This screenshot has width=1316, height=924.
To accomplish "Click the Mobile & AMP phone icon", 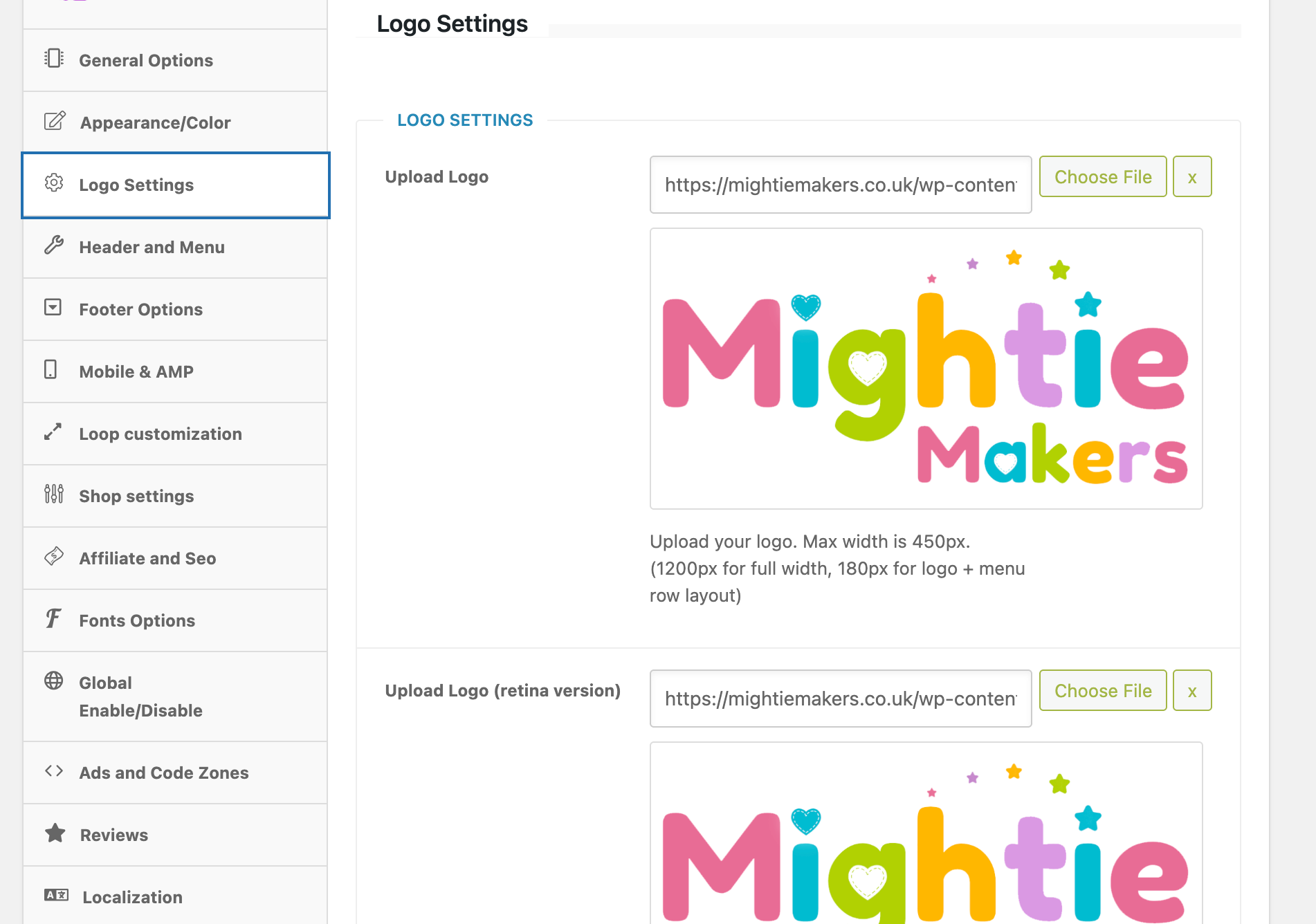I will (x=51, y=369).
